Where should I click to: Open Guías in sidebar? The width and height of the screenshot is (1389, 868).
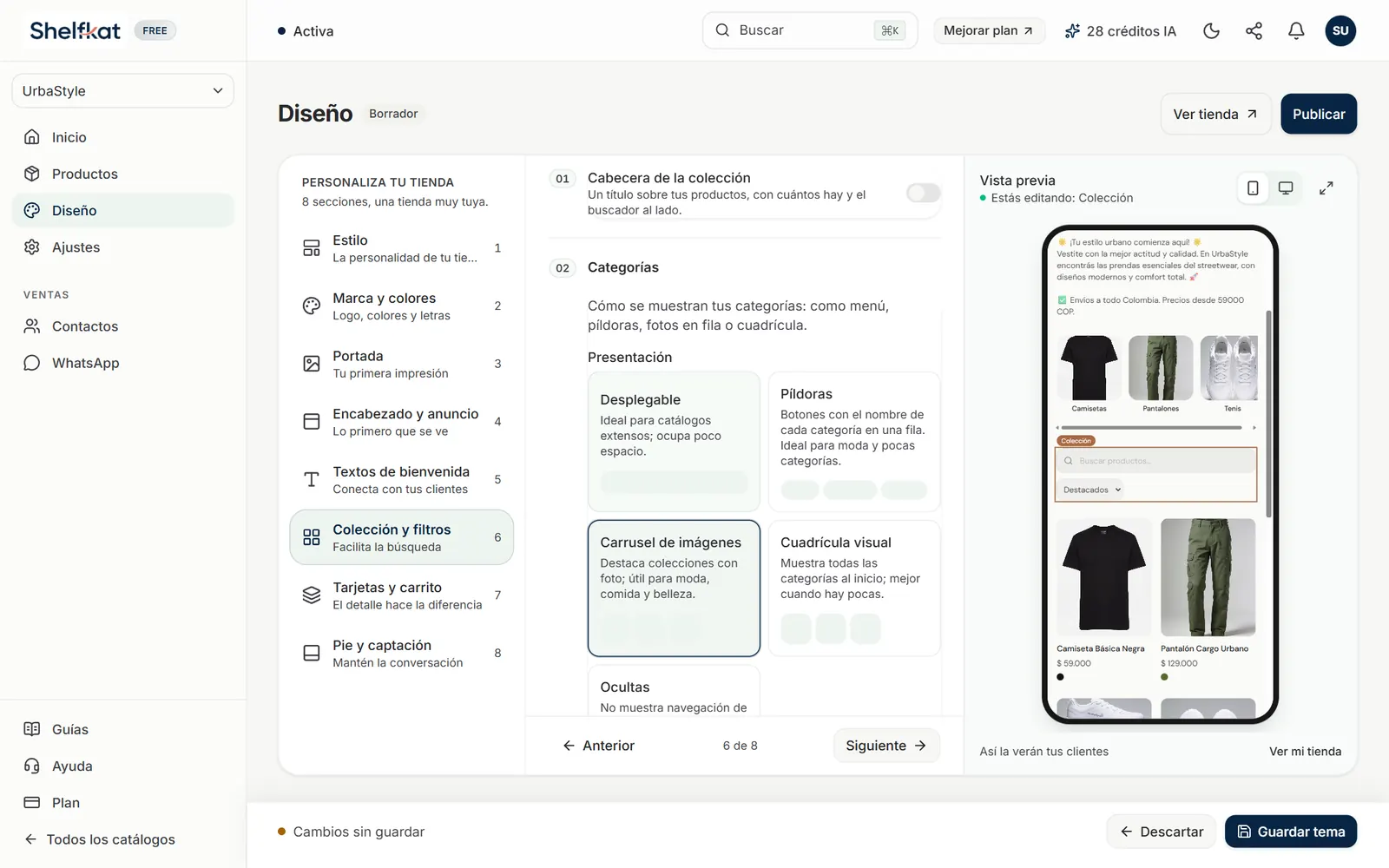click(123, 729)
